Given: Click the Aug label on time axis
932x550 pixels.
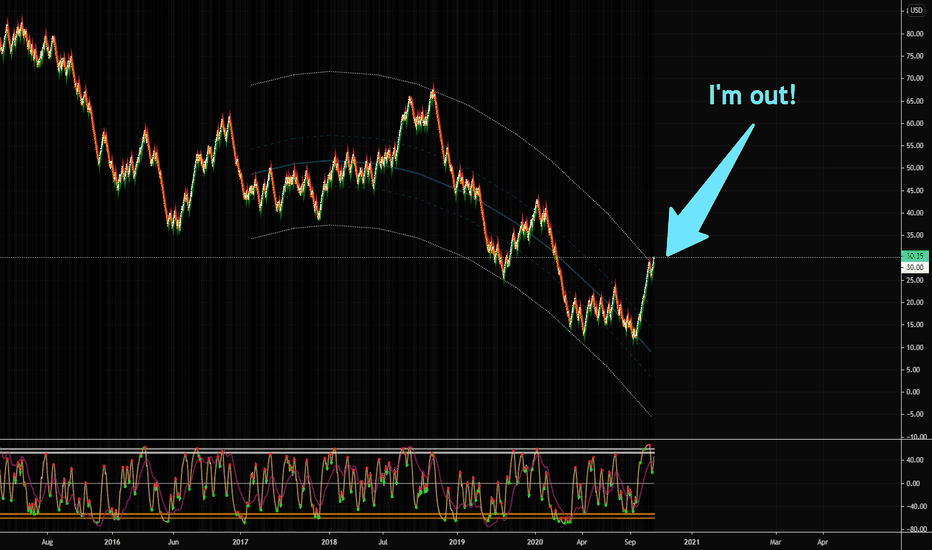Looking at the screenshot, I should 47,542.
